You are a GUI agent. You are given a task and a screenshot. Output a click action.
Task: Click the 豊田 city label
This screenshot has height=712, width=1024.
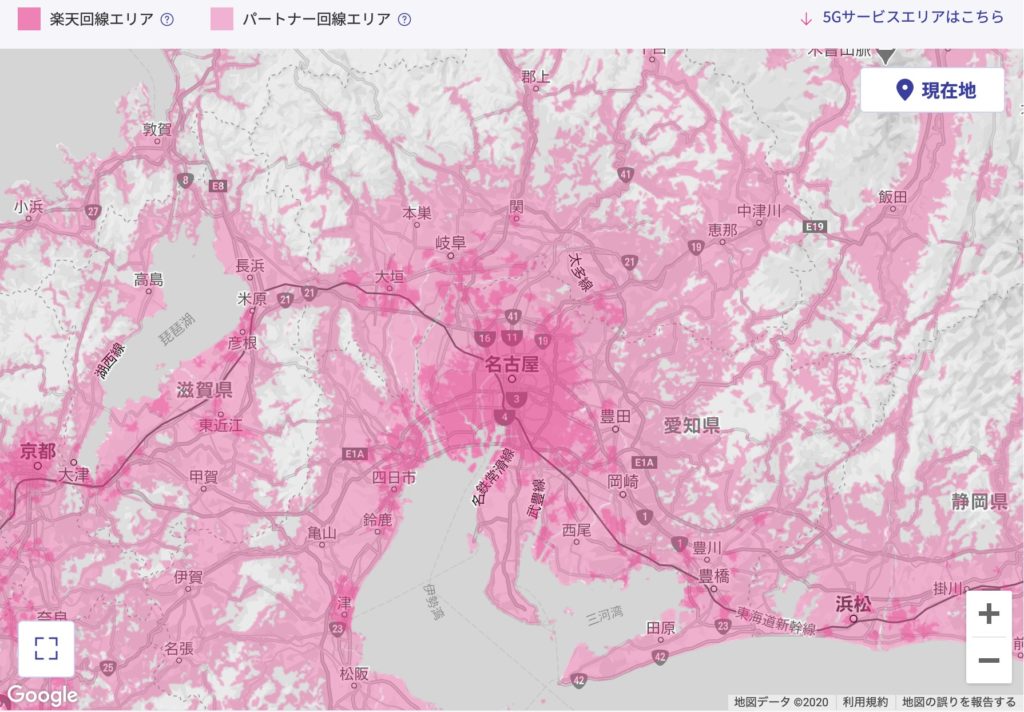[615, 416]
